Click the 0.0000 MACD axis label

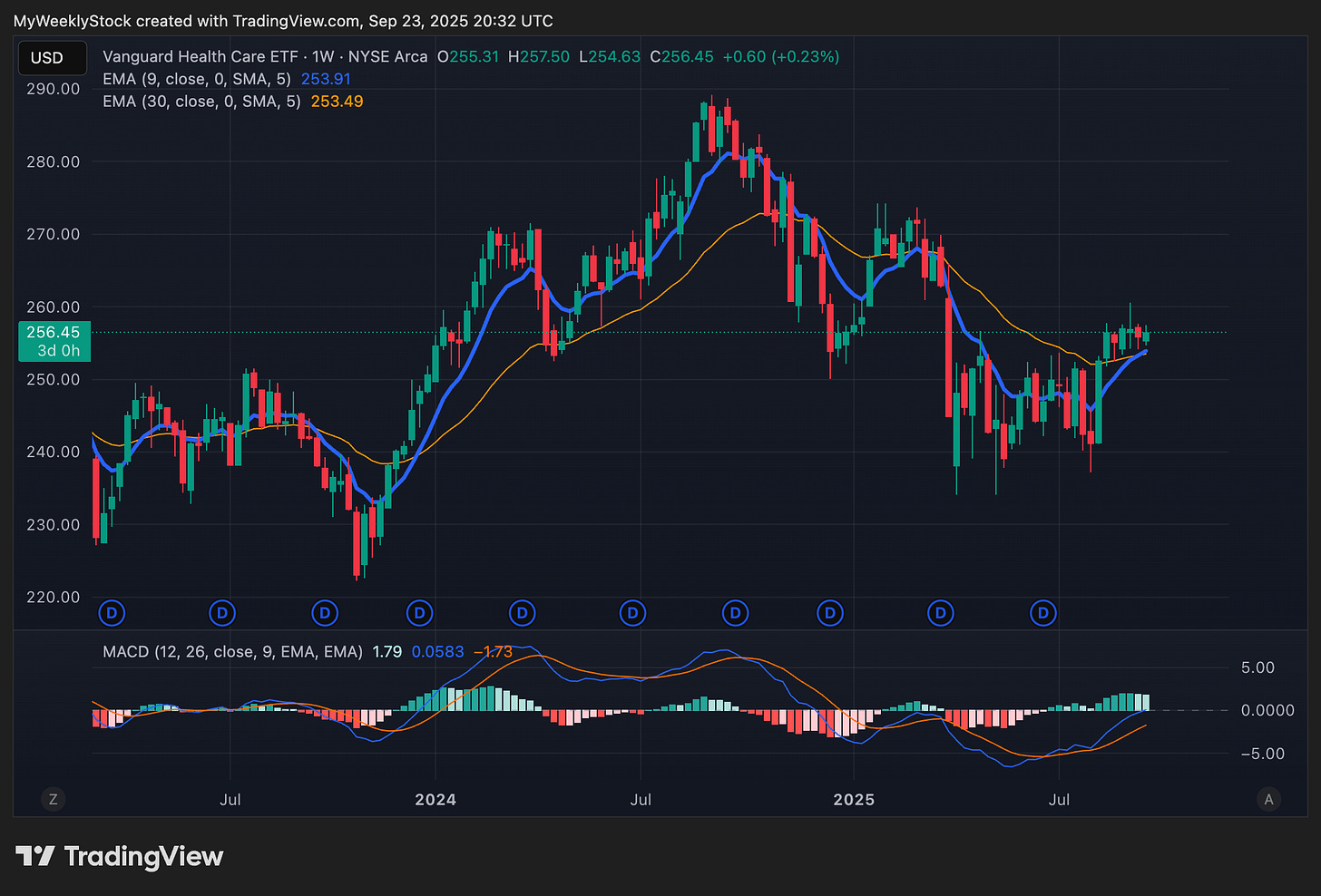1267,710
